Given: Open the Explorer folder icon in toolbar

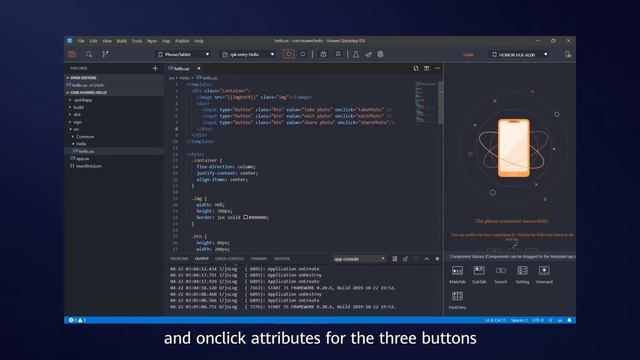Looking at the screenshot, I should (72, 54).
